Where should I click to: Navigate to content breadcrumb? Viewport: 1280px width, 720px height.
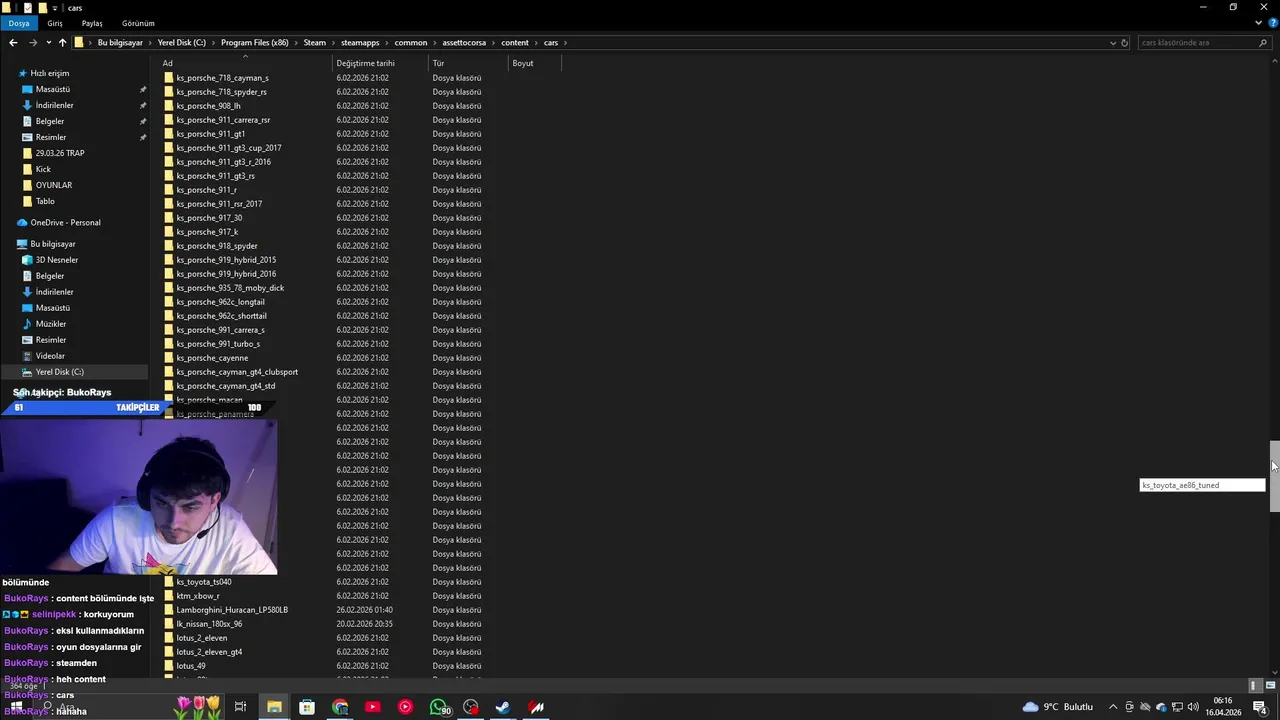click(x=515, y=43)
